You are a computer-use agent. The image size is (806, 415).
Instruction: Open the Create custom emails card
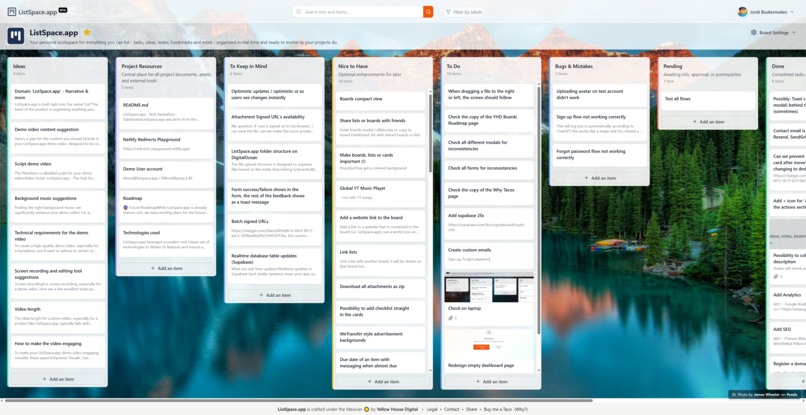tap(489, 256)
